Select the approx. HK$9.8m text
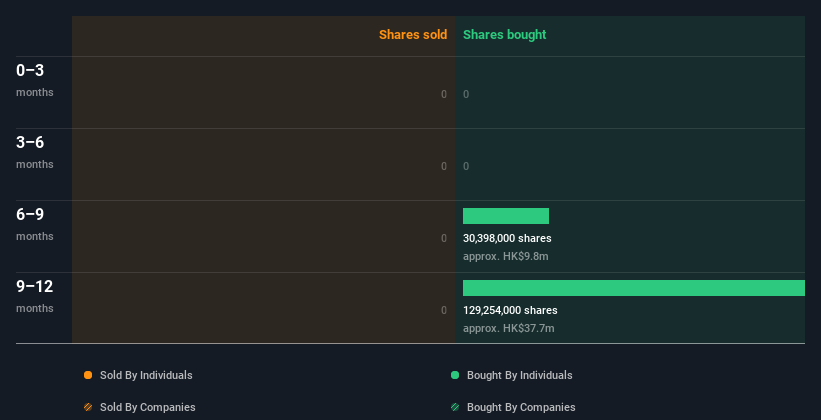Screen dimensions: 821x420 (x=506, y=257)
